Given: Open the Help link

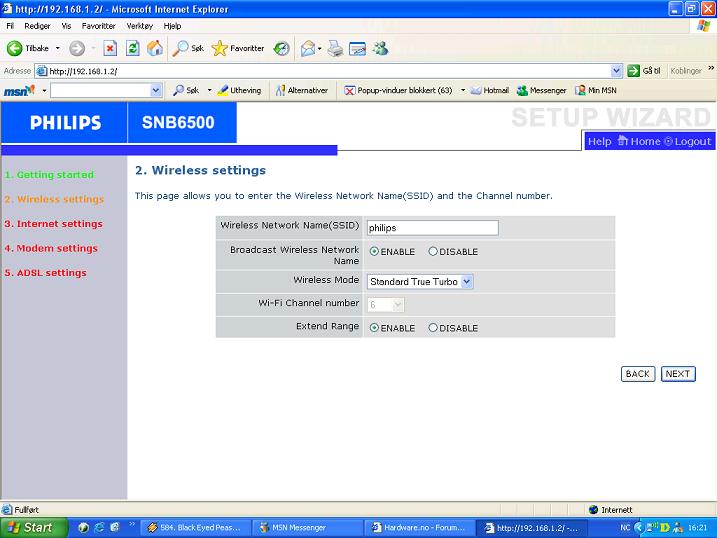Looking at the screenshot, I should (x=599, y=142).
